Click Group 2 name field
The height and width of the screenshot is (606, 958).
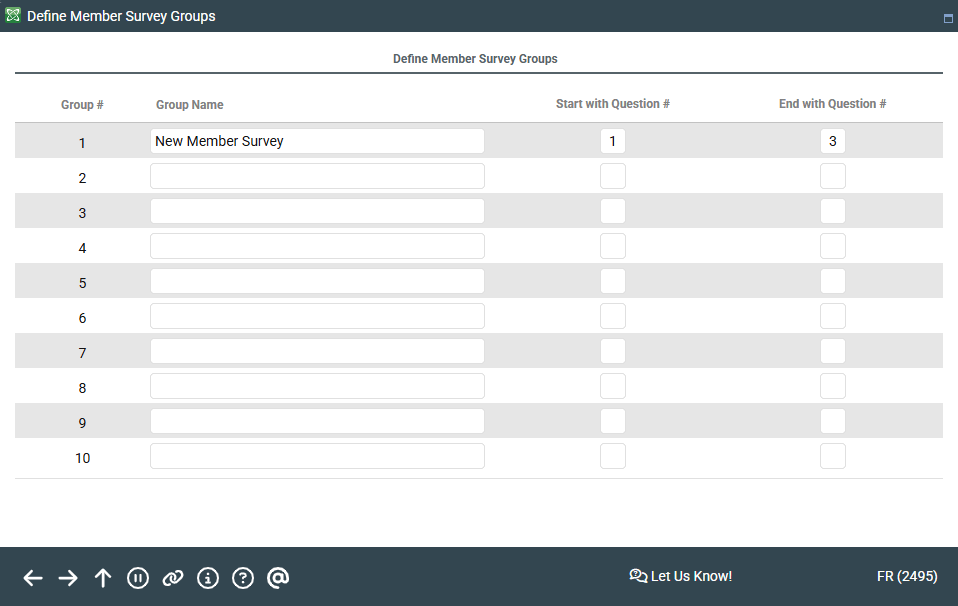coord(317,176)
